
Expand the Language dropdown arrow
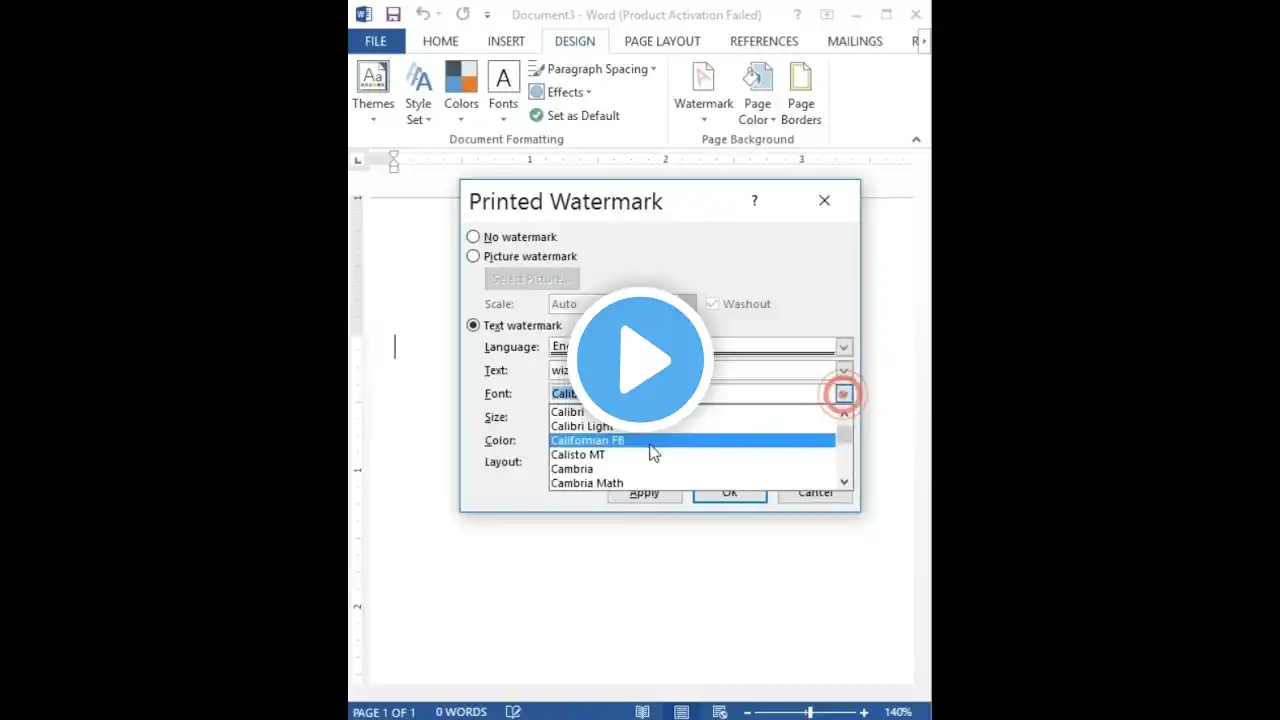pos(844,347)
